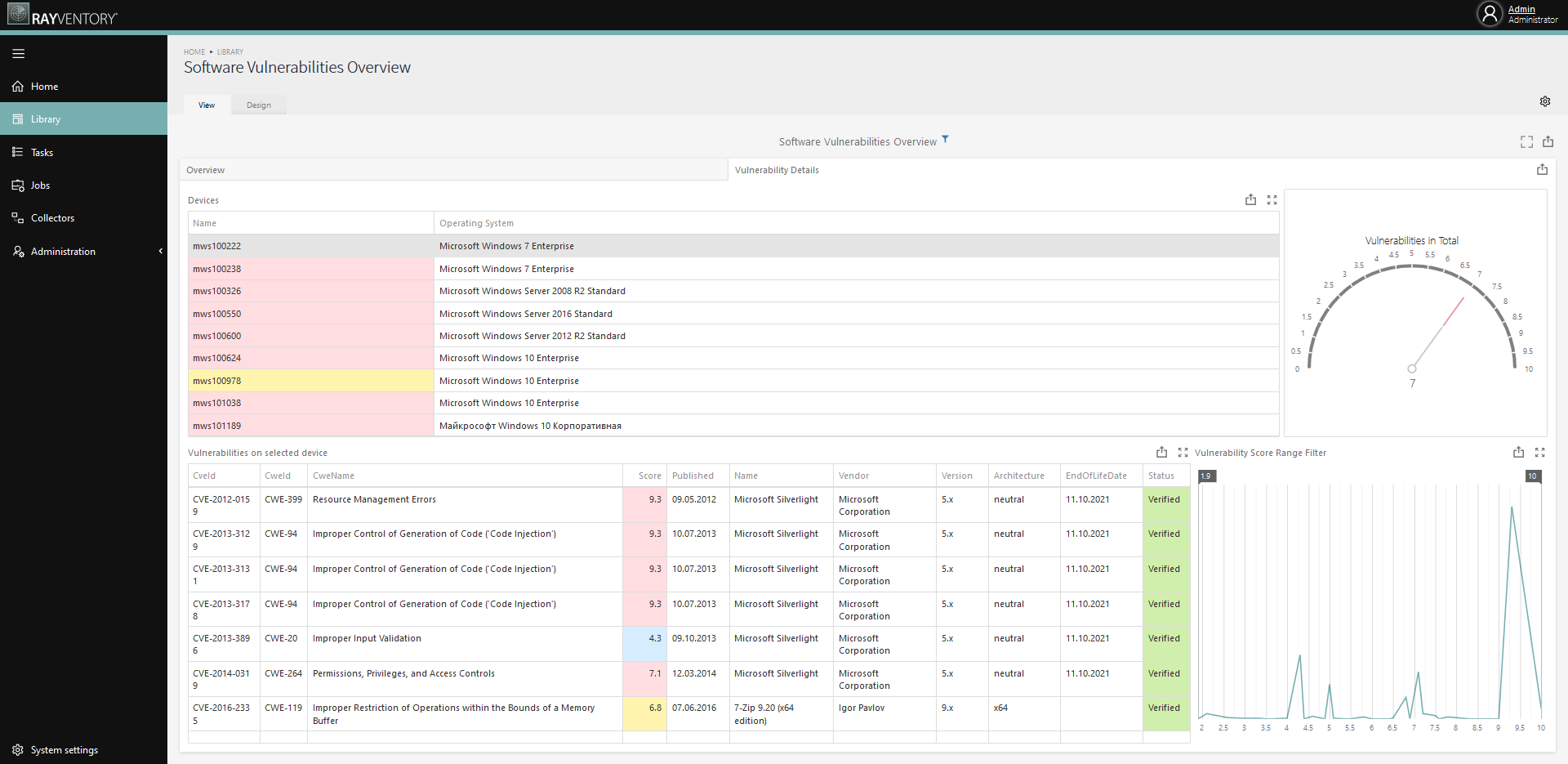The width and height of the screenshot is (1568, 764).
Task: Click the Igor Pavlov vendor cell
Action: tap(884, 714)
